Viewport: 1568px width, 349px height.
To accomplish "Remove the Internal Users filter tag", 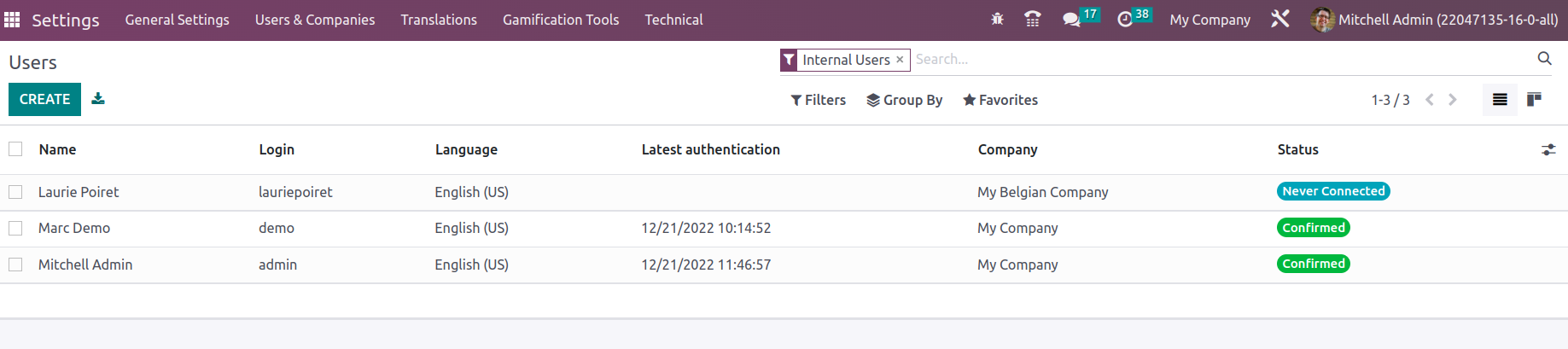I will pos(900,60).
